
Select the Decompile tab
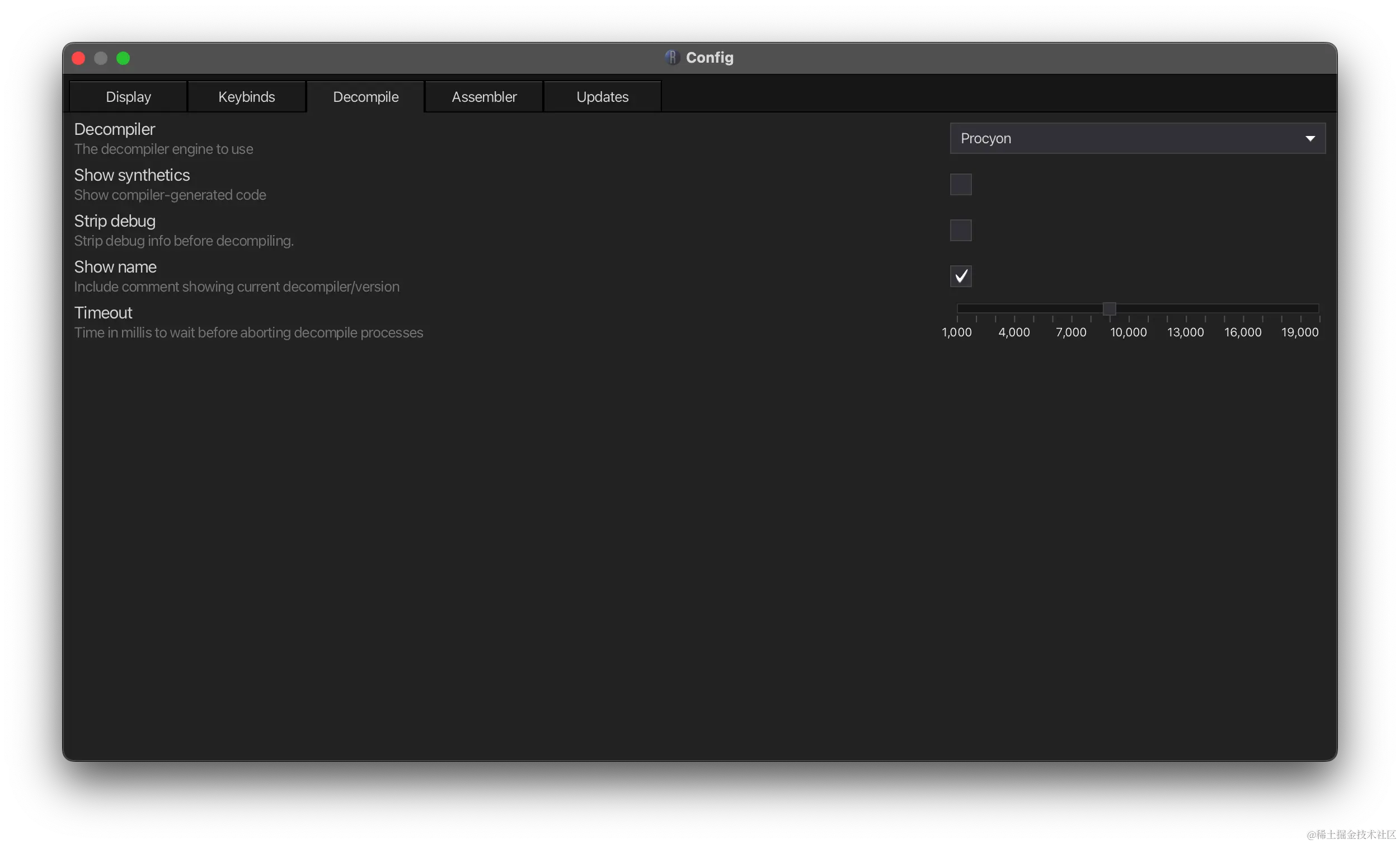coord(365,97)
